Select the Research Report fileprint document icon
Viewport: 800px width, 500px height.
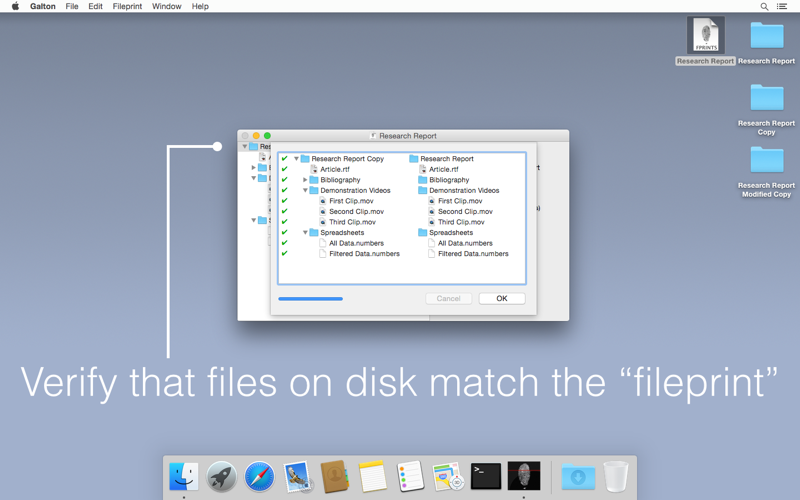tap(706, 35)
